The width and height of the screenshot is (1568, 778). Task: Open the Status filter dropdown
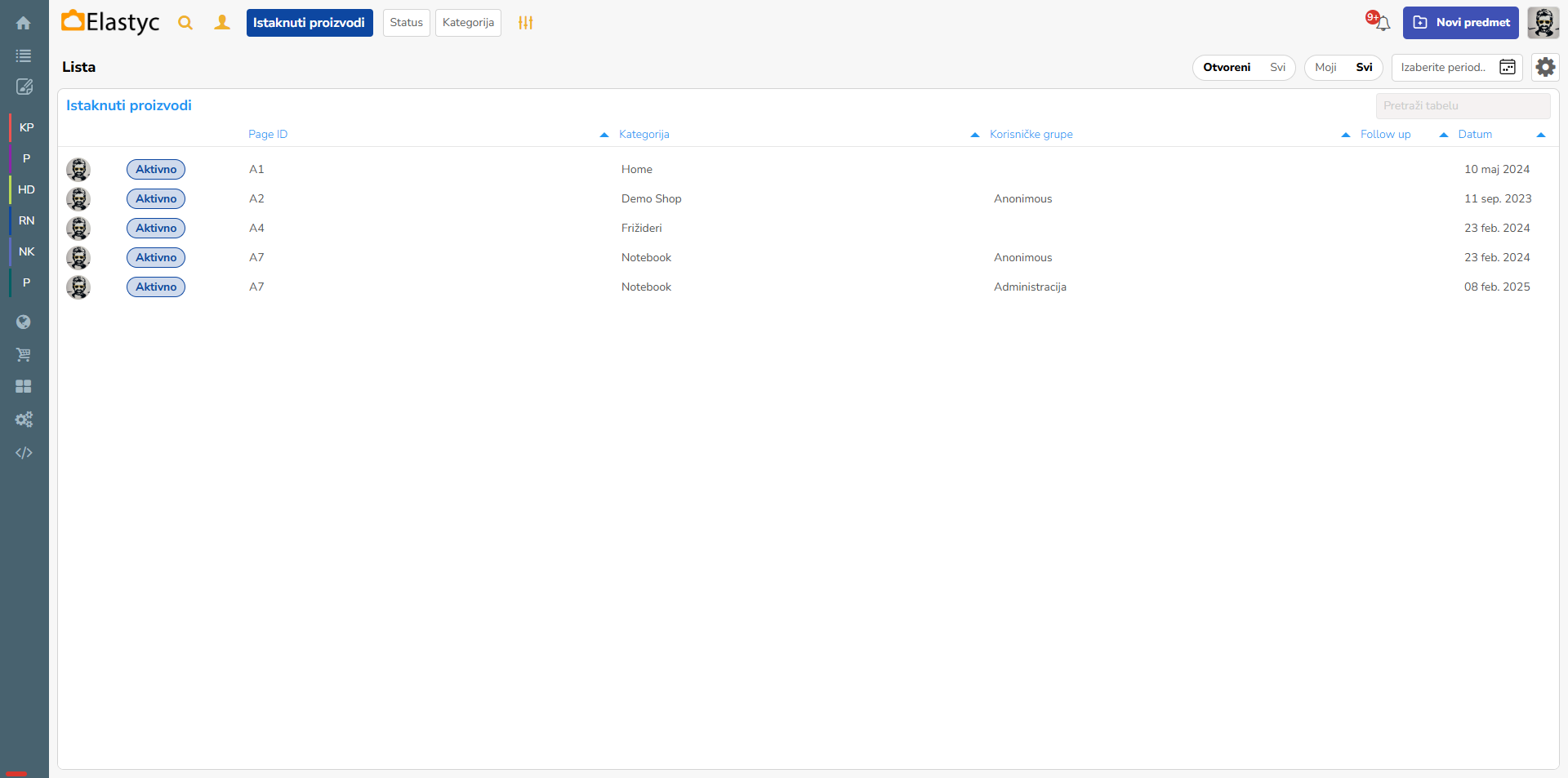tap(406, 23)
